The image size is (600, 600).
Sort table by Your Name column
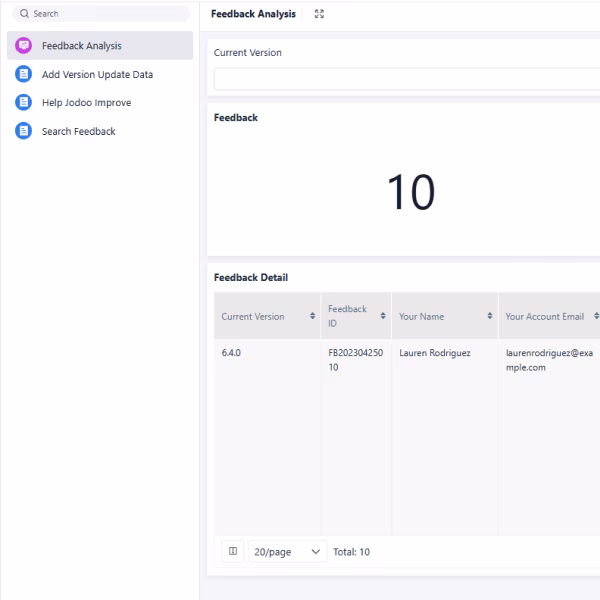click(490, 317)
